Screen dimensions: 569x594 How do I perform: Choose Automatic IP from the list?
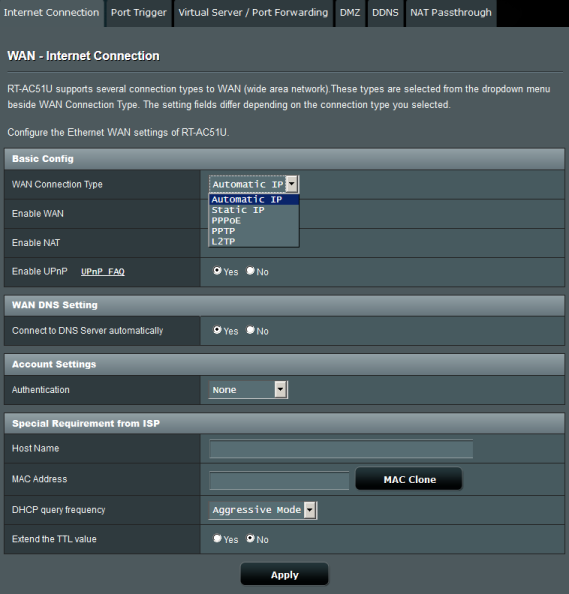coord(254,199)
